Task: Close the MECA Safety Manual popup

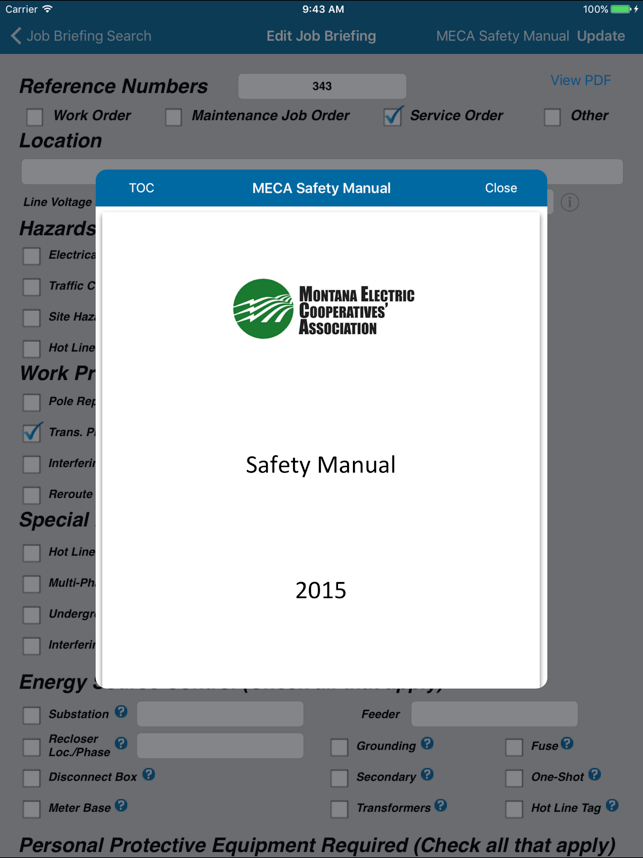Action: (501, 188)
